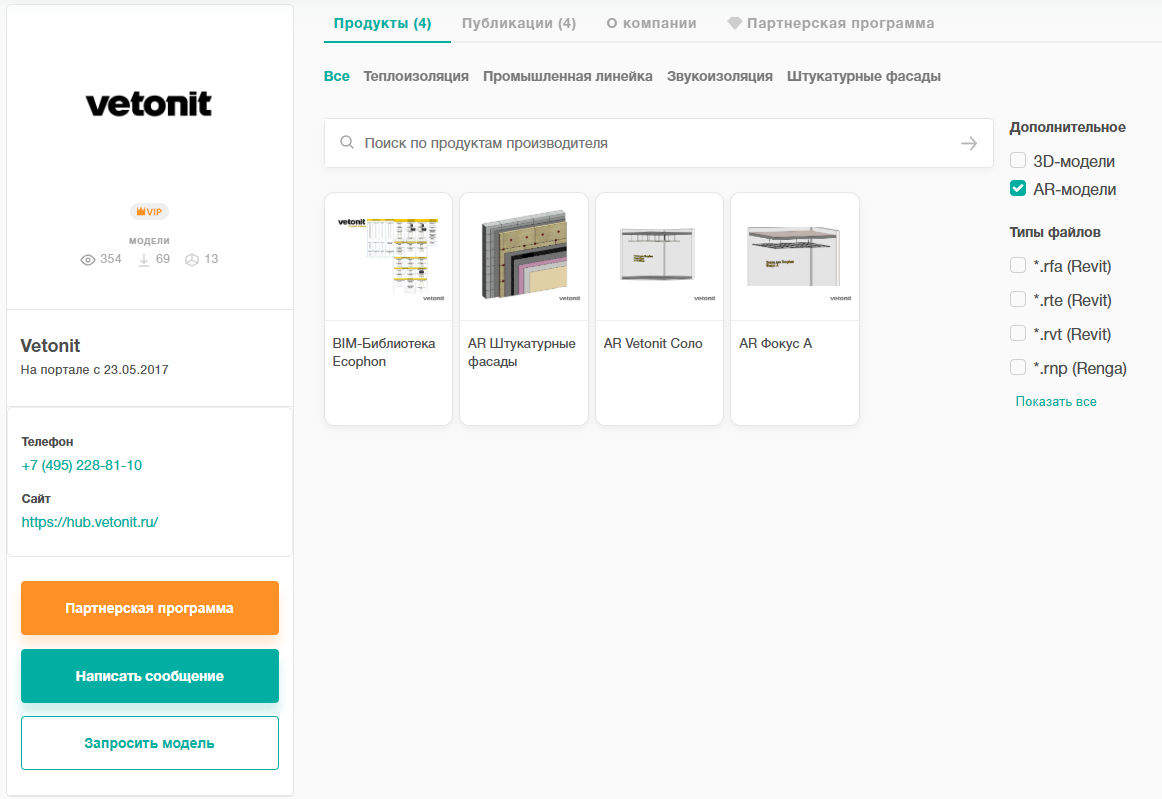Enable the 3D-модели checkbox
This screenshot has height=799, width=1162.
click(x=1017, y=160)
